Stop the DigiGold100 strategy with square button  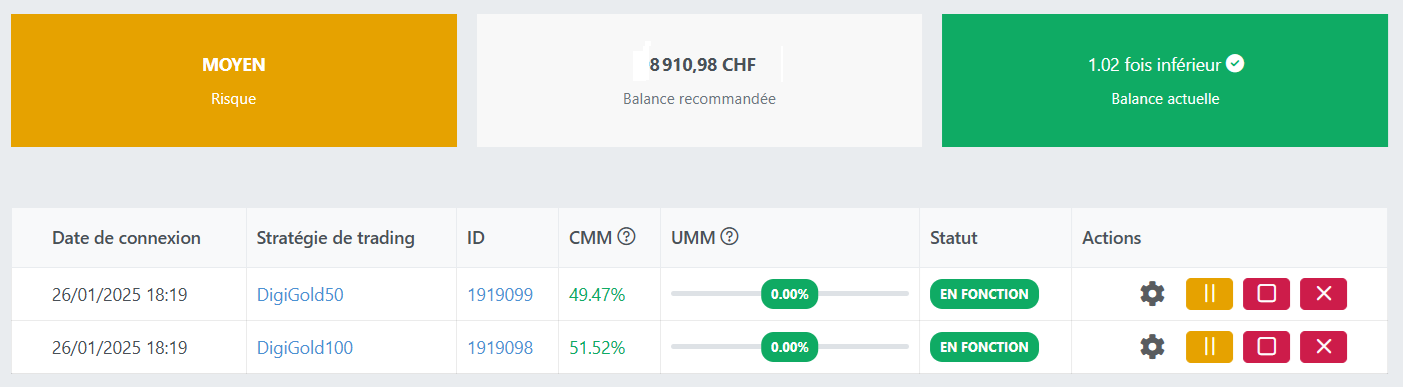(1266, 347)
